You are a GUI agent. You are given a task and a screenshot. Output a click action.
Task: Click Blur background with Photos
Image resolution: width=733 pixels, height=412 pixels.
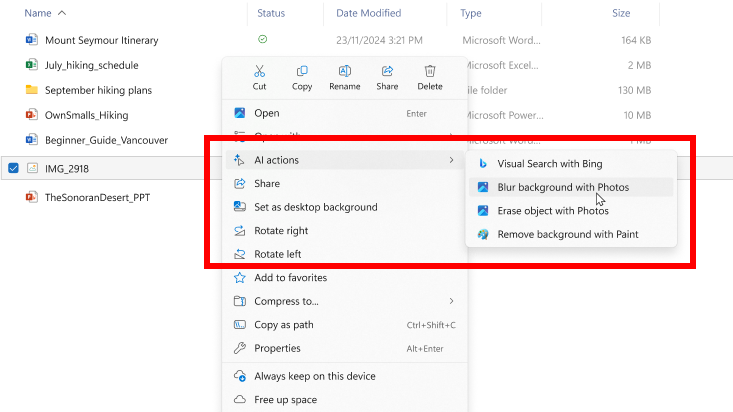click(x=562, y=187)
